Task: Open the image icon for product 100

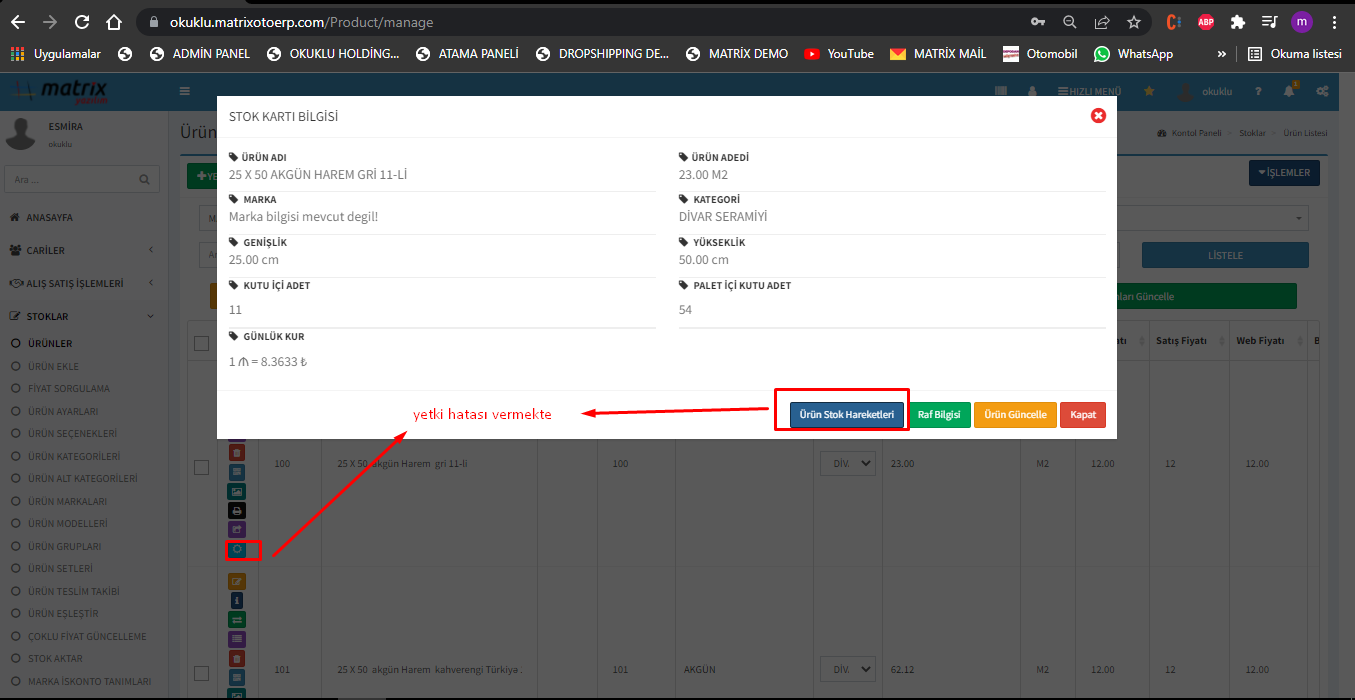Action: click(237, 491)
